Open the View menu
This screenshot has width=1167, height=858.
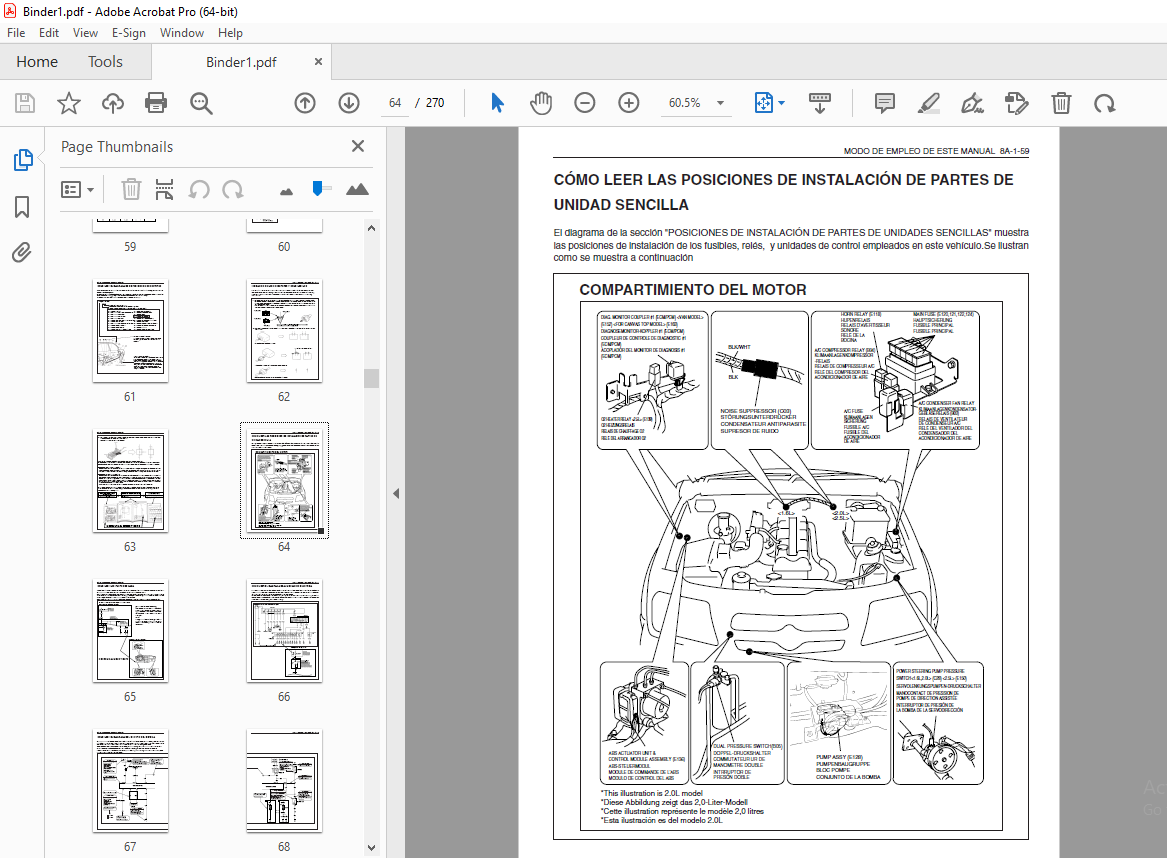(x=85, y=33)
